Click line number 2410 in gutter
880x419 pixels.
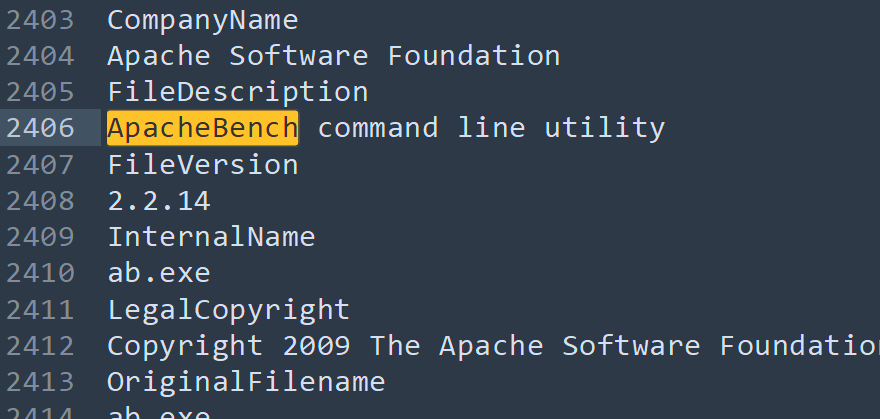40,273
